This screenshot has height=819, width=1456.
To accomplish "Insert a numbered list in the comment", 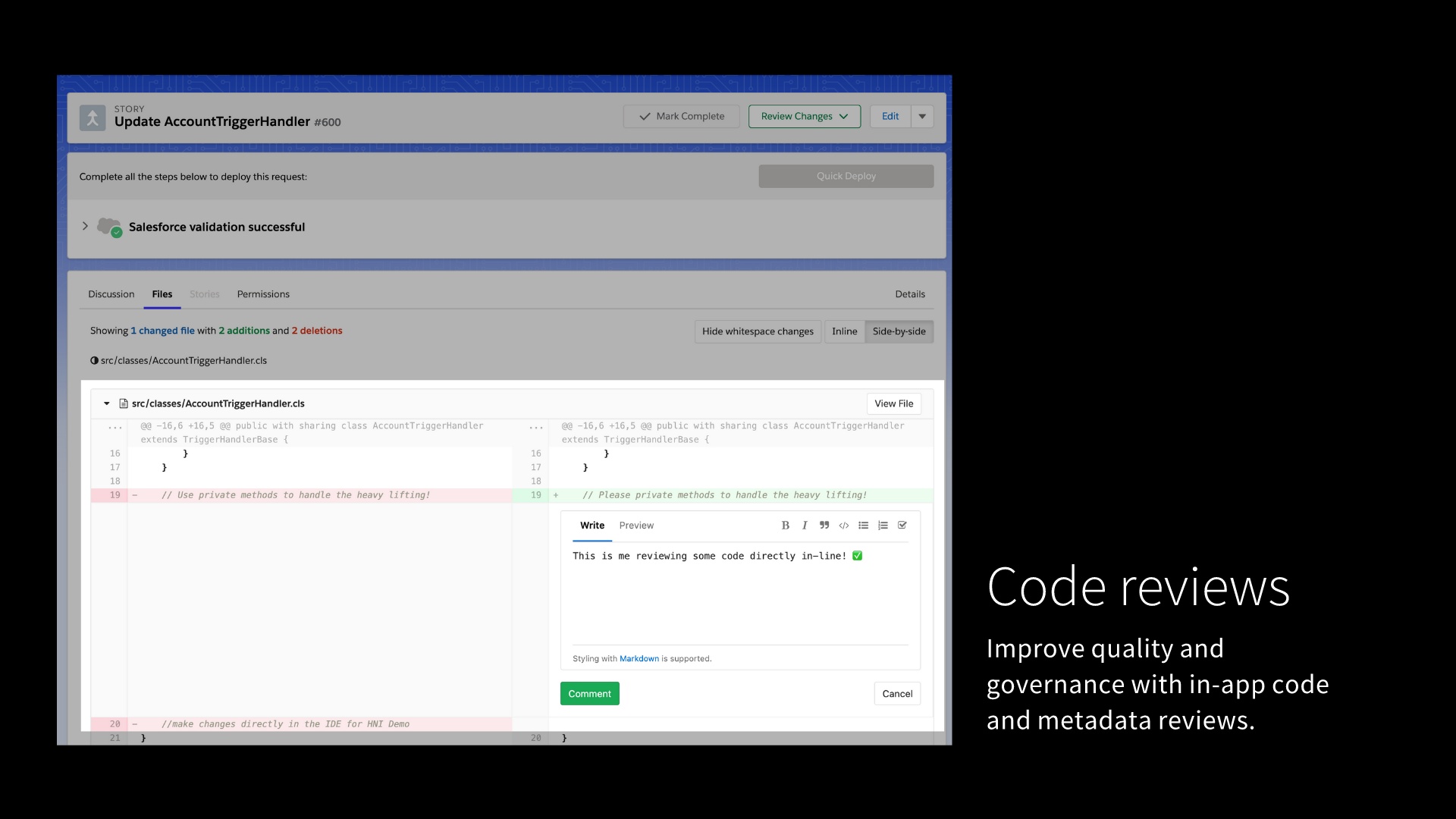I will (882, 525).
